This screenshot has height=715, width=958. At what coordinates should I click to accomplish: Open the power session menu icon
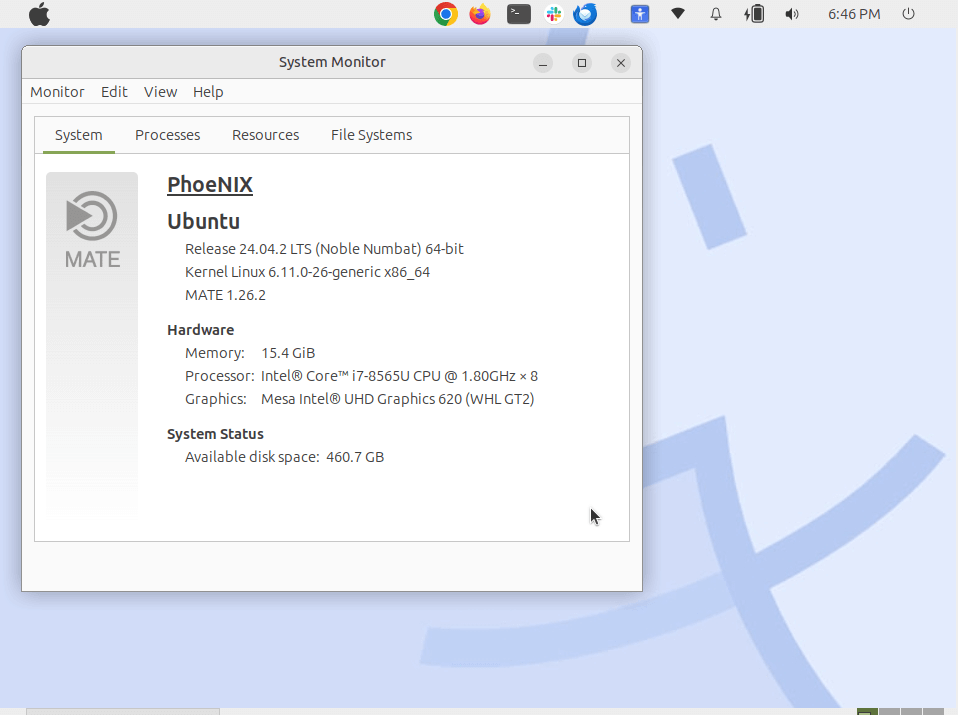[x=909, y=13]
